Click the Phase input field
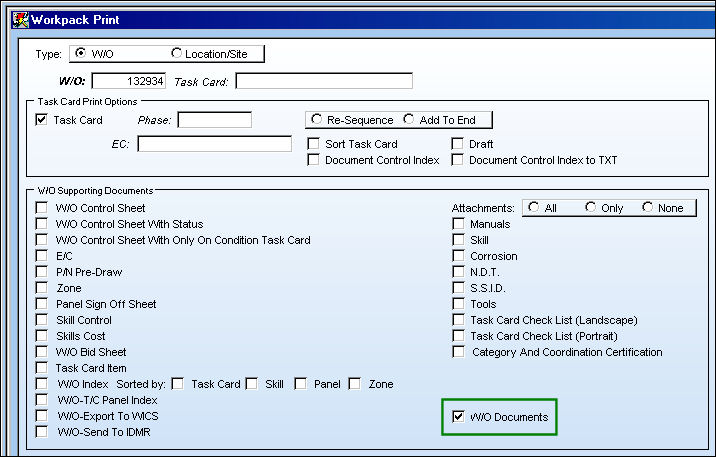Screen dimensions: 716x457 click(x=215, y=120)
